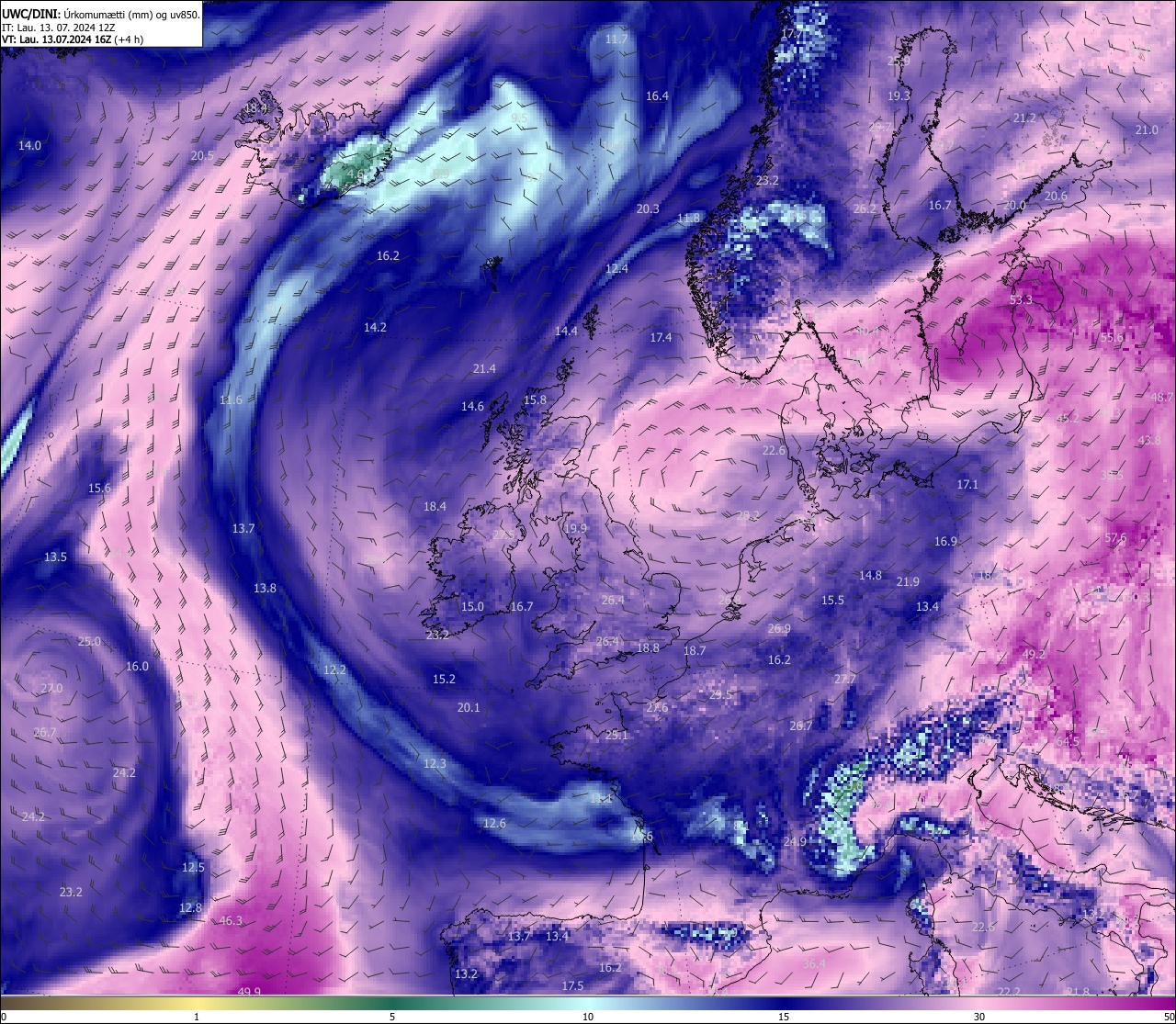Image resolution: width=1176 pixels, height=1024 pixels.
Task: Click the 12.3 value on the map
Action: [435, 763]
